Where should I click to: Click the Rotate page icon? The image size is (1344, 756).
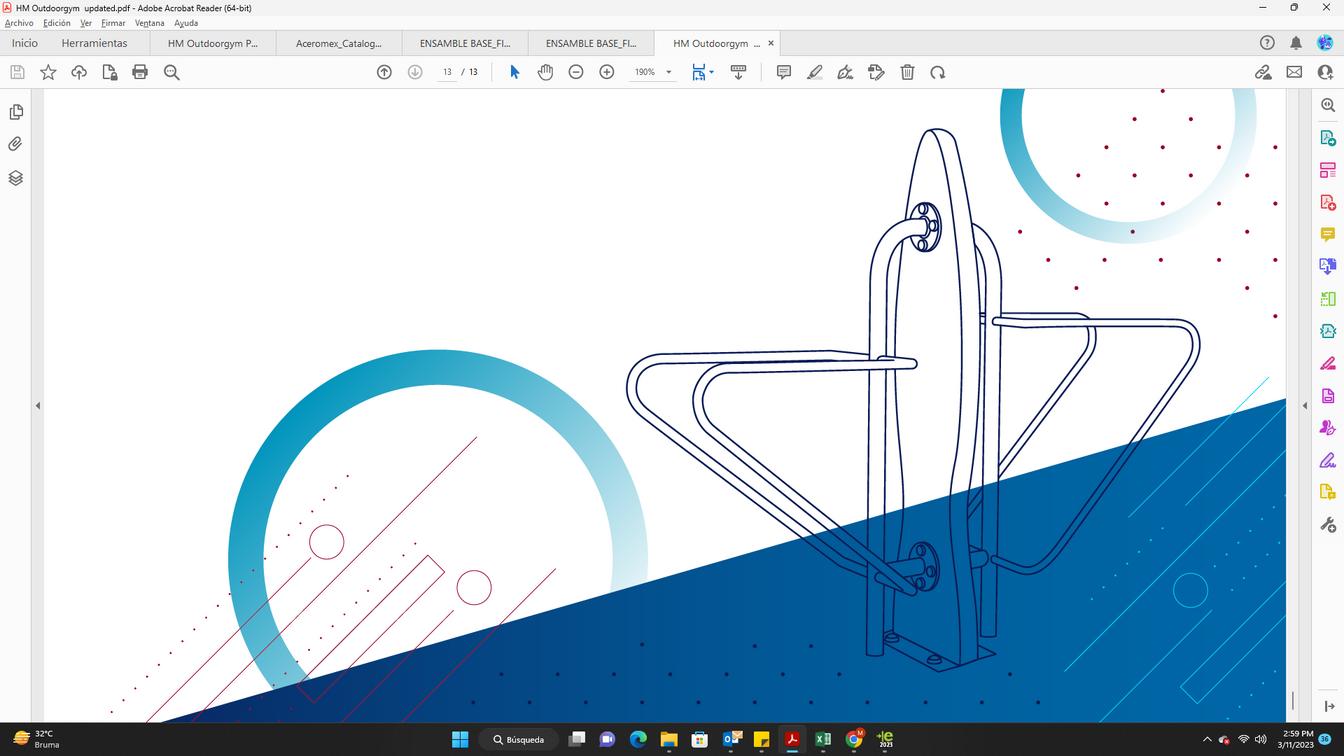pyautogui.click(x=938, y=72)
